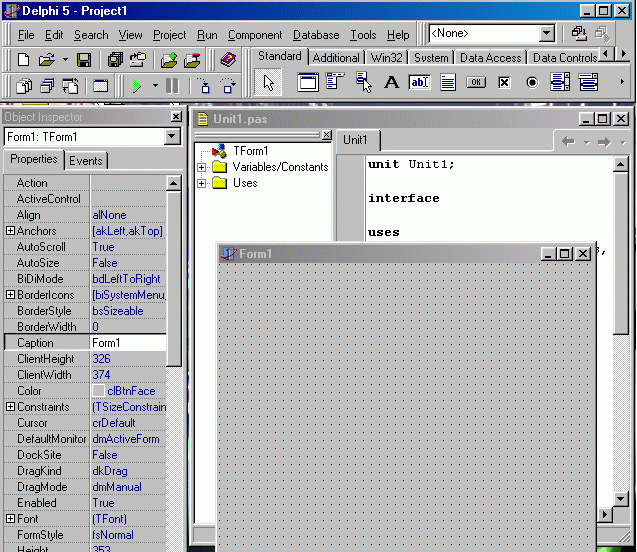Select the Button component icon
Screen dimensions: 637x552
(476, 82)
